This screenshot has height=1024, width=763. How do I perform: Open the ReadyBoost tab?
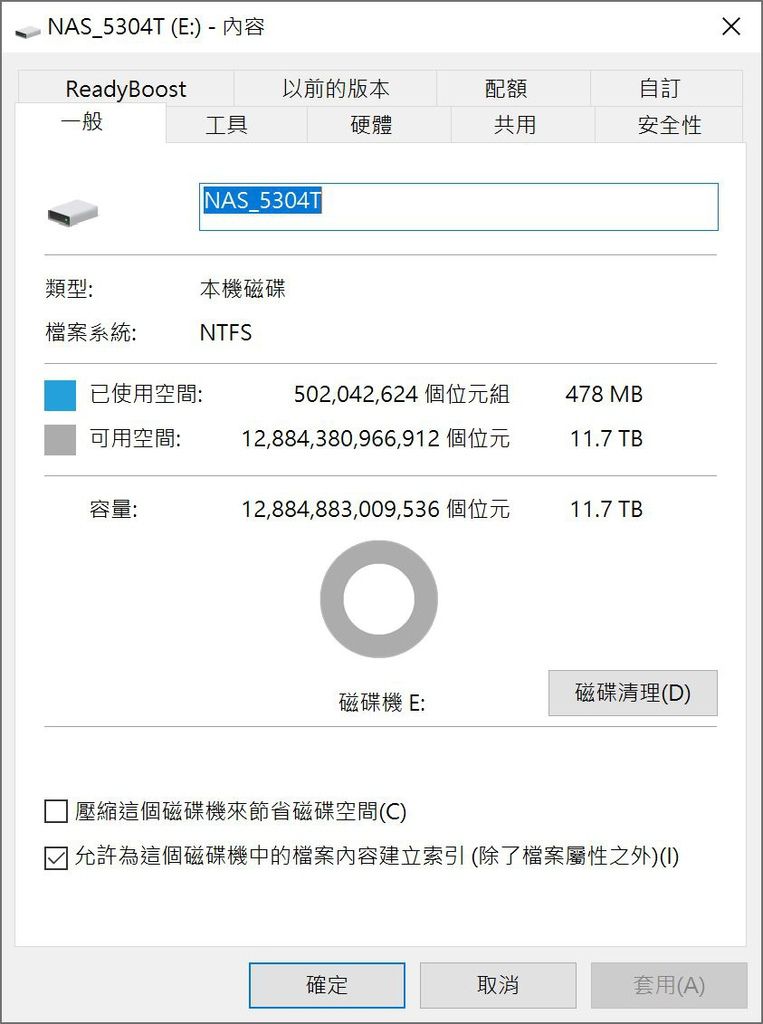[126, 88]
